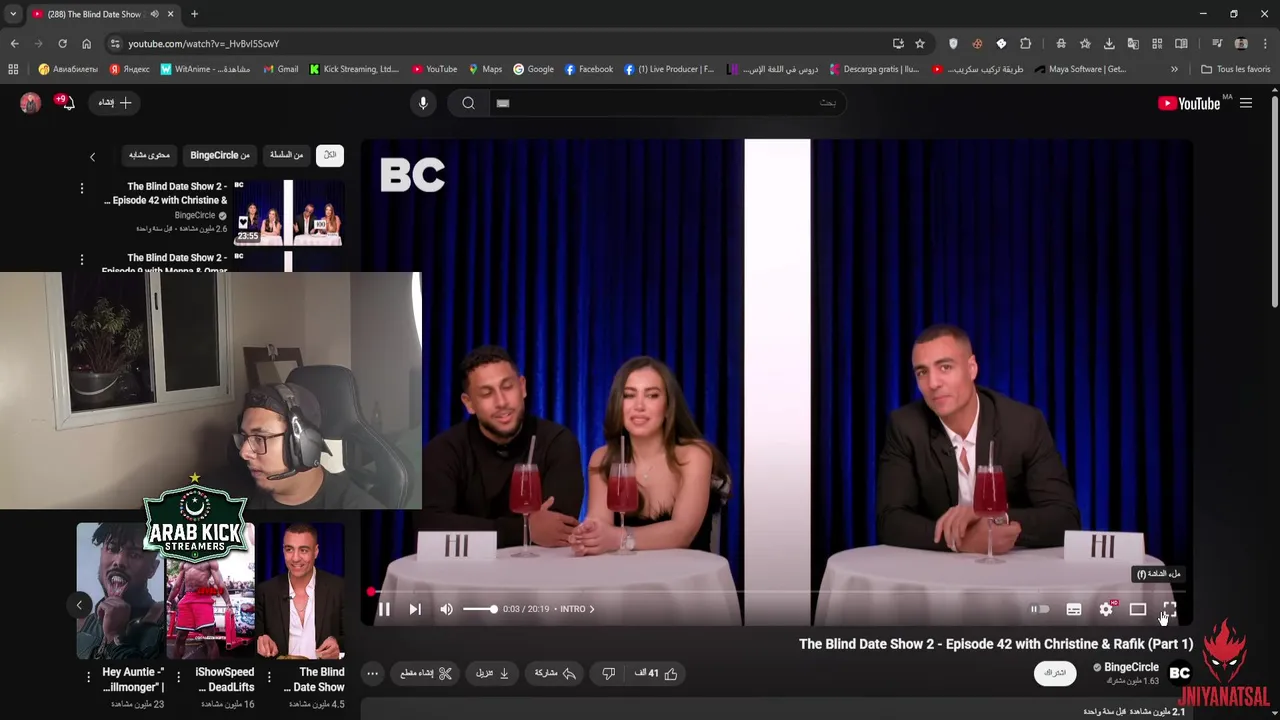Reload the page

tap(62, 43)
